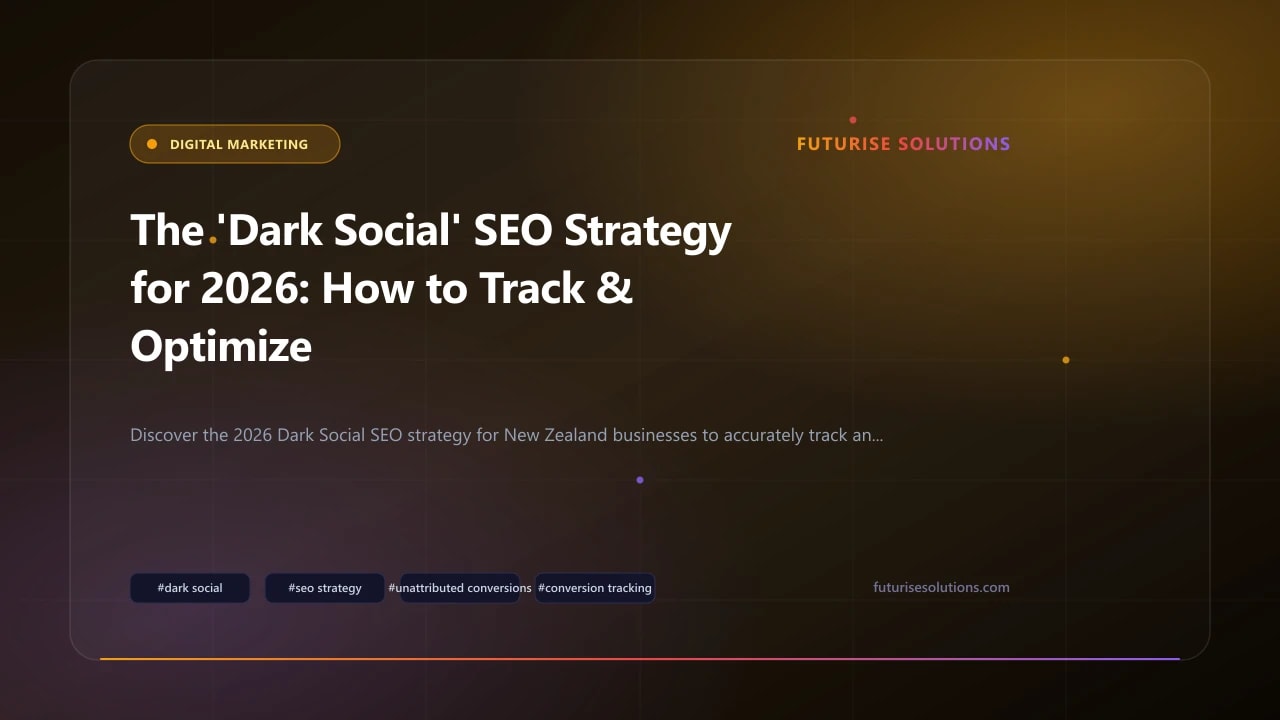This screenshot has width=1280, height=720.
Task: Click the description starting "Discover the 2026"
Action: (x=506, y=436)
